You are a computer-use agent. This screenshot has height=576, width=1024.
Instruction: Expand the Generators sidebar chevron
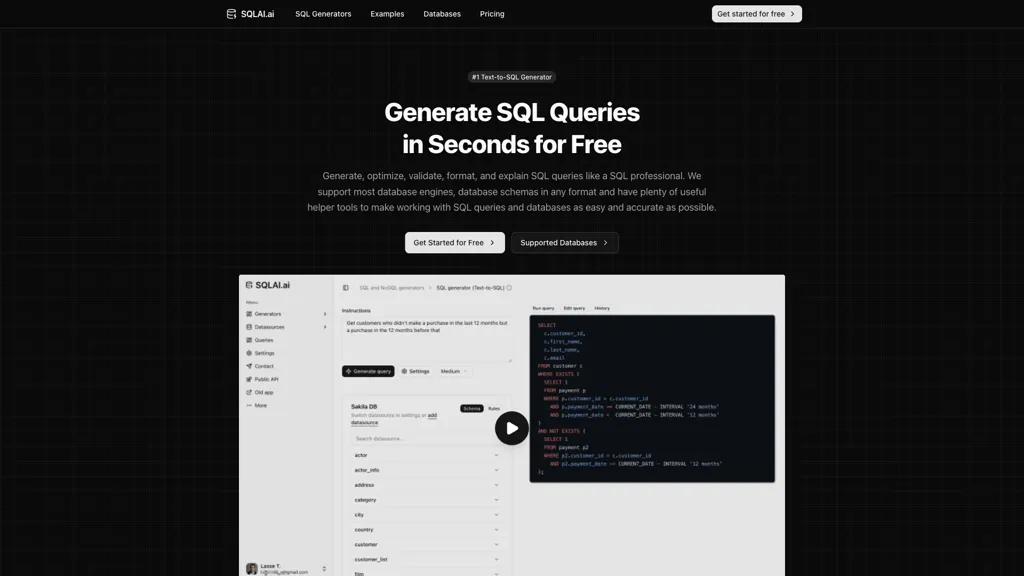pos(325,314)
